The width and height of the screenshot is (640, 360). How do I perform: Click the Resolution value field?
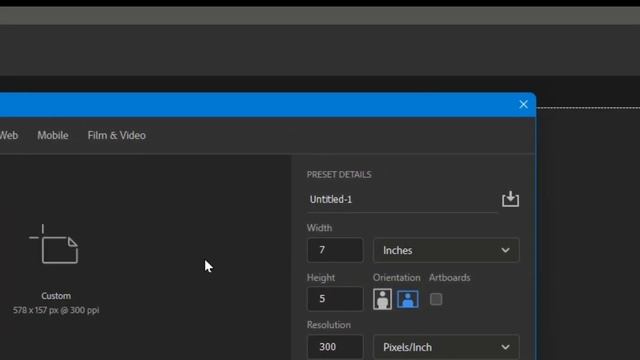[x=335, y=347]
